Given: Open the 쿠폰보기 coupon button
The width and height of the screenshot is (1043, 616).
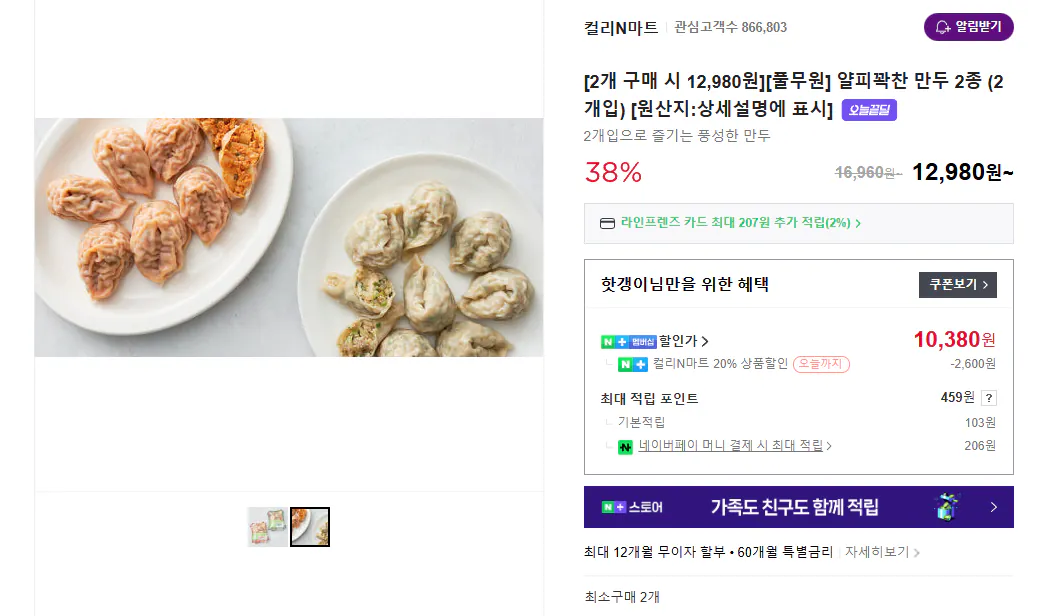Looking at the screenshot, I should [956, 284].
